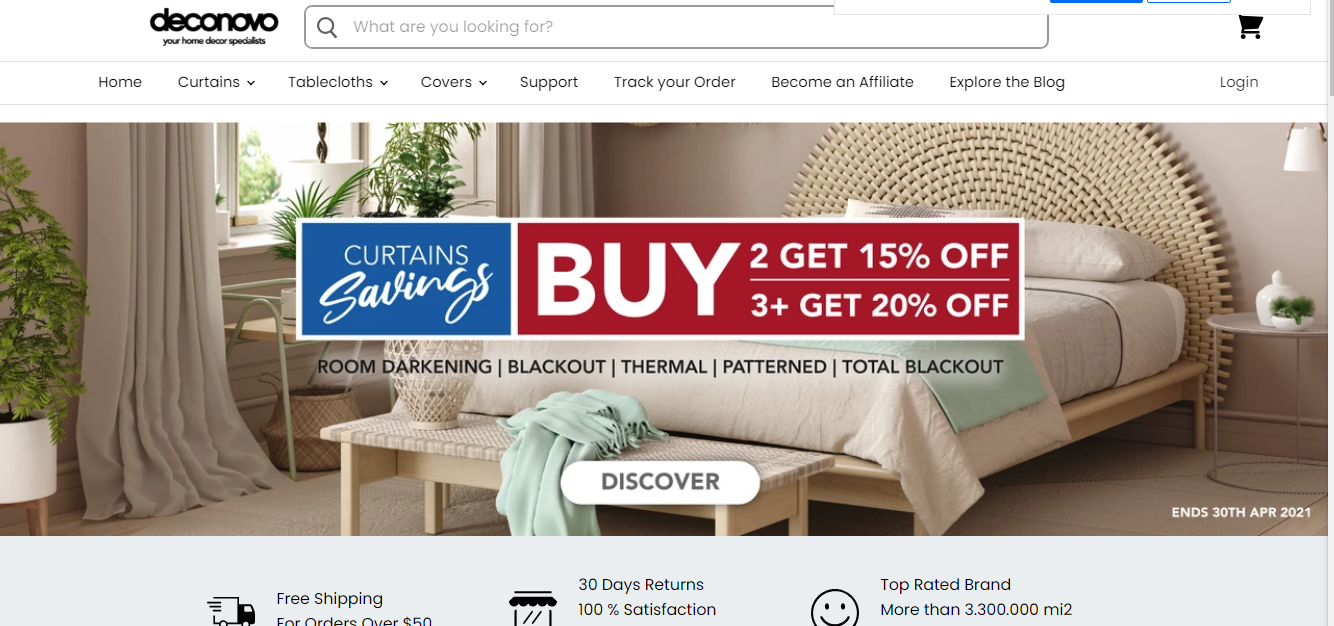Open the shopping cart icon
The image size is (1334, 626).
click(1250, 27)
